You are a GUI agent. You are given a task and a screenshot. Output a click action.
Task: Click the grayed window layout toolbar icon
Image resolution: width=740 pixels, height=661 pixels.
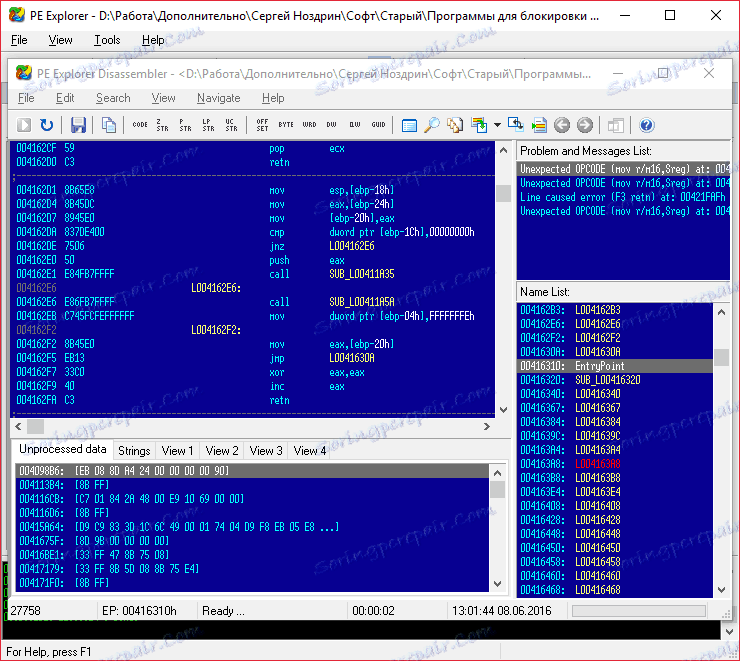coord(615,125)
